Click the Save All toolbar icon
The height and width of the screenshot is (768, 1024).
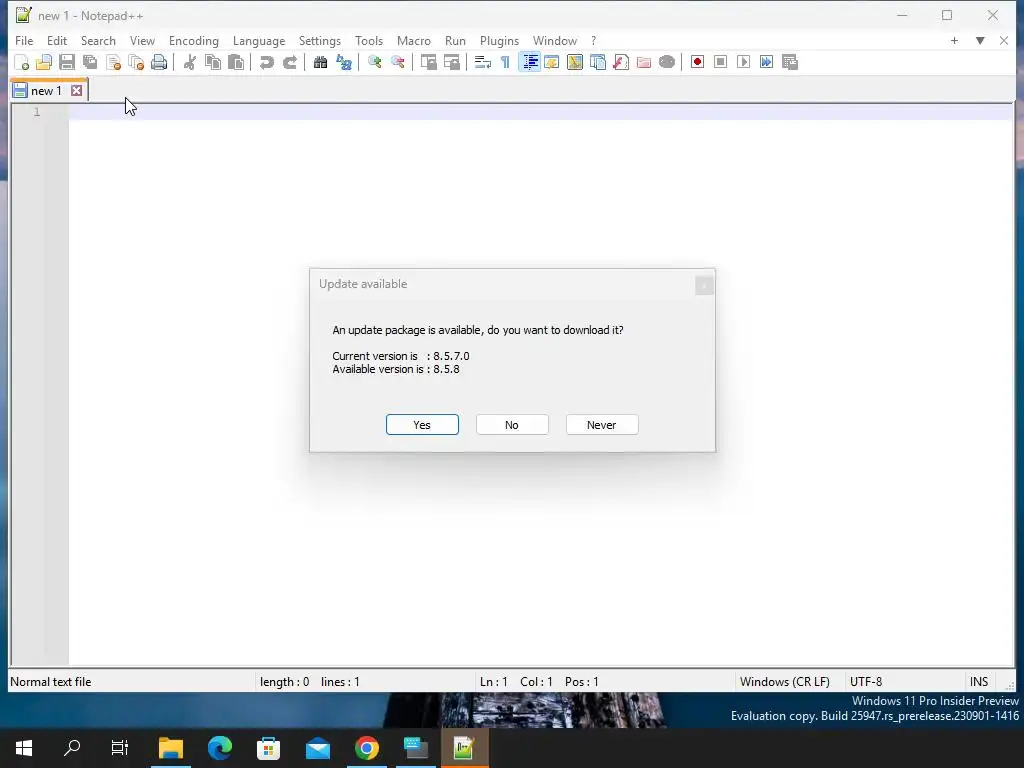[90, 62]
